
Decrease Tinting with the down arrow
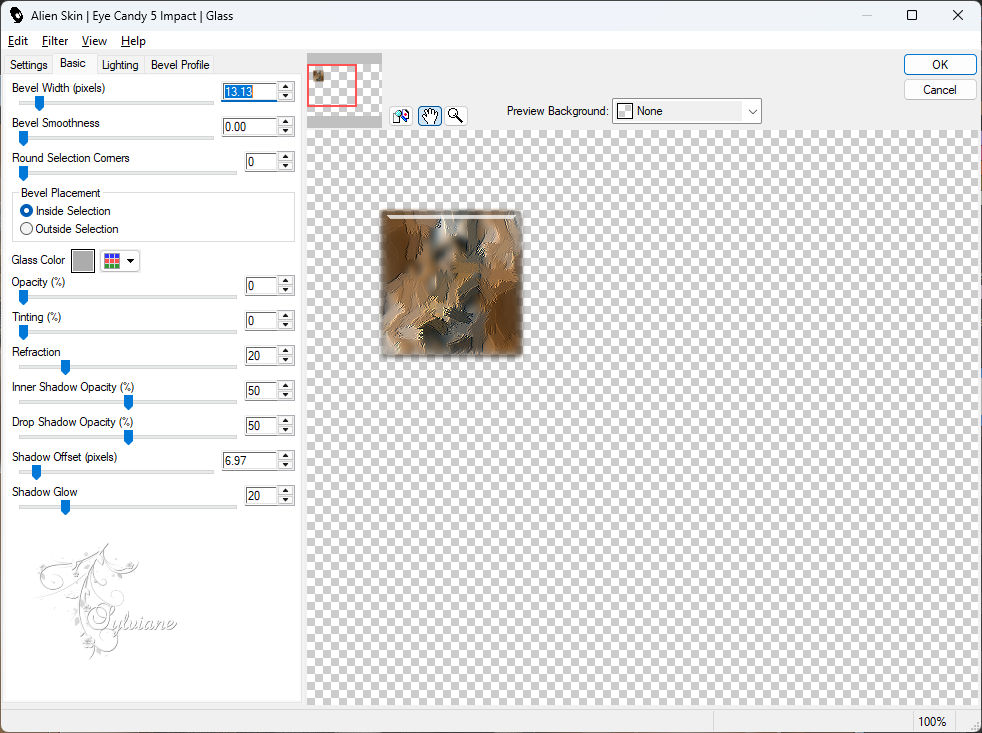[286, 325]
